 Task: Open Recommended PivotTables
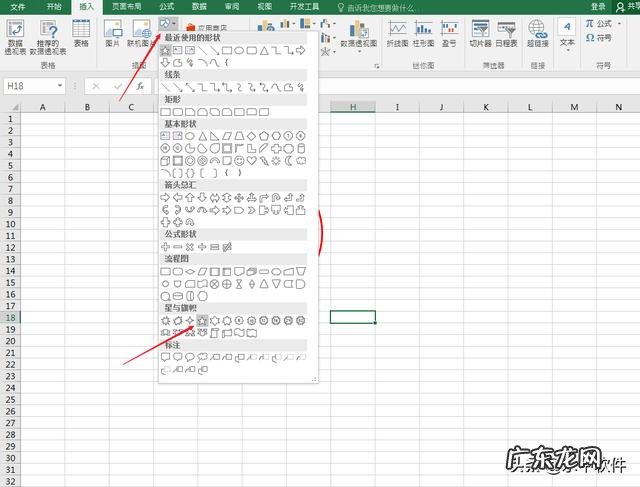tap(48, 38)
